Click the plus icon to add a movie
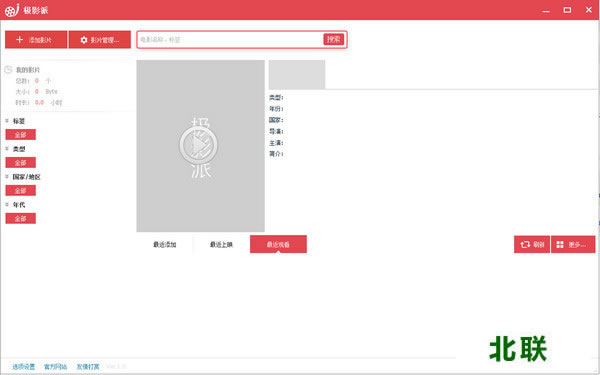The width and height of the screenshot is (600, 375). (20, 40)
